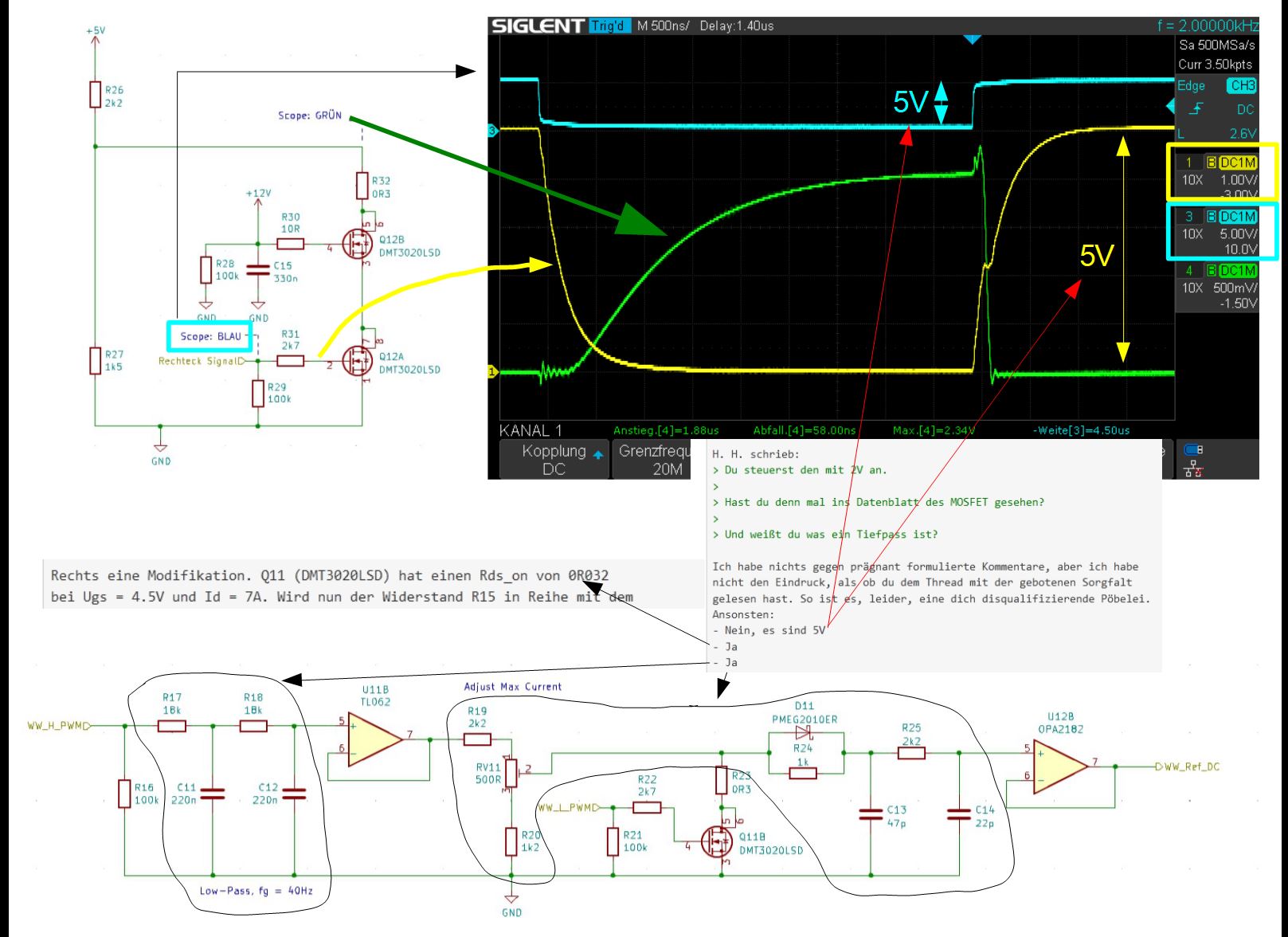
Task: Click the network LAN status icon
Action: 1193,470
